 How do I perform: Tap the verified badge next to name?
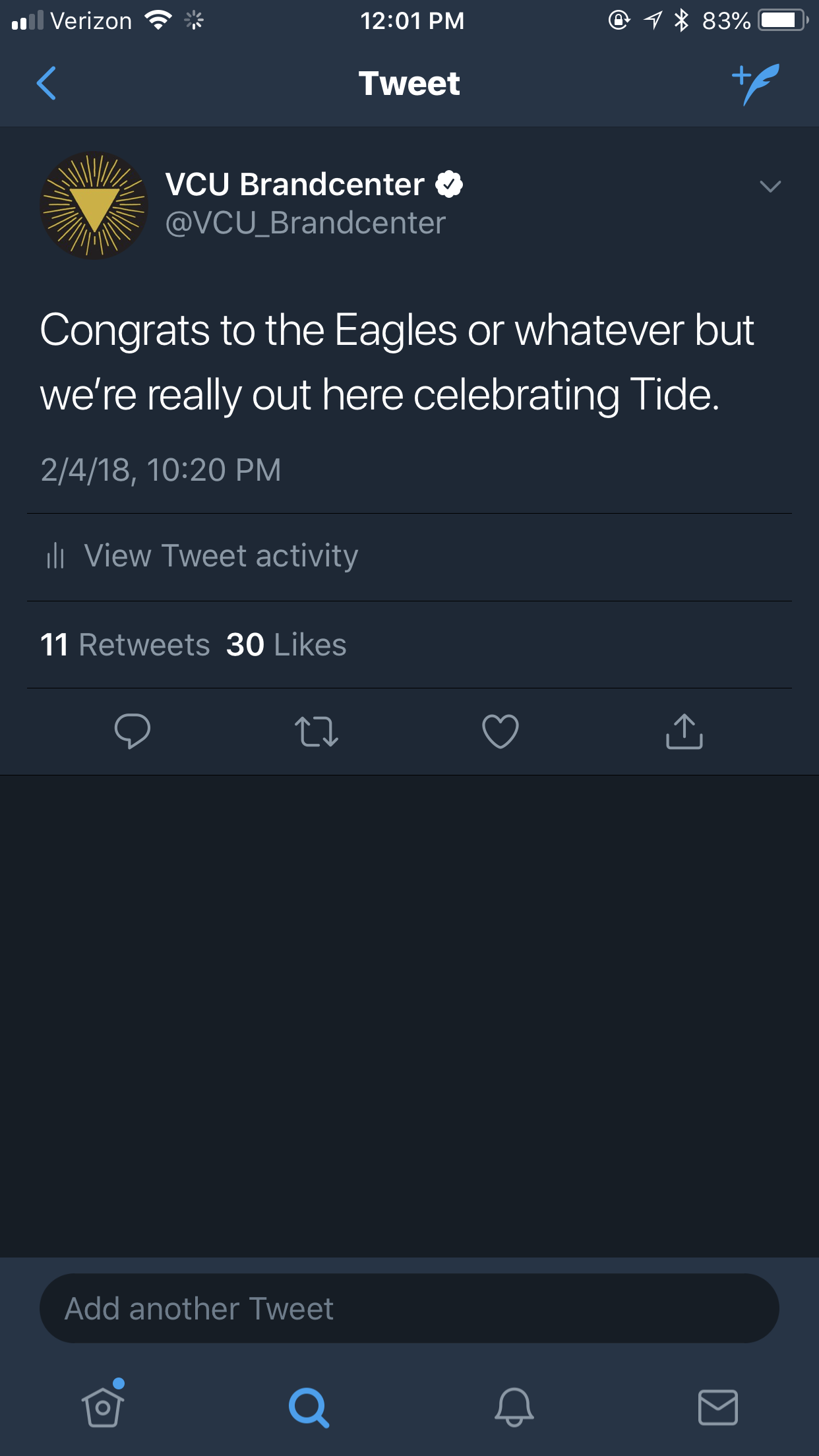[449, 185]
